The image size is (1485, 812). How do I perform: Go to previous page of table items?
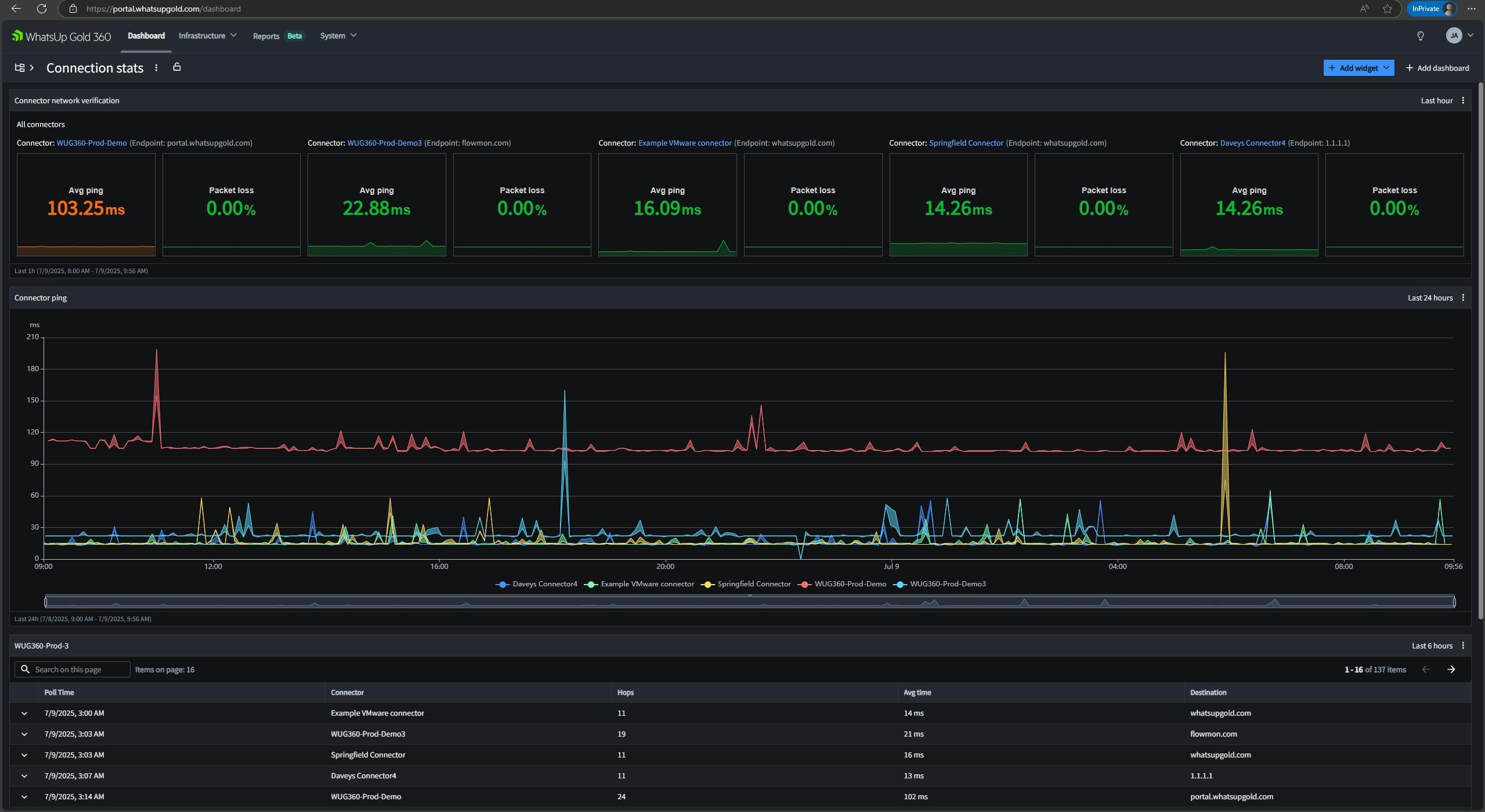tap(1426, 669)
